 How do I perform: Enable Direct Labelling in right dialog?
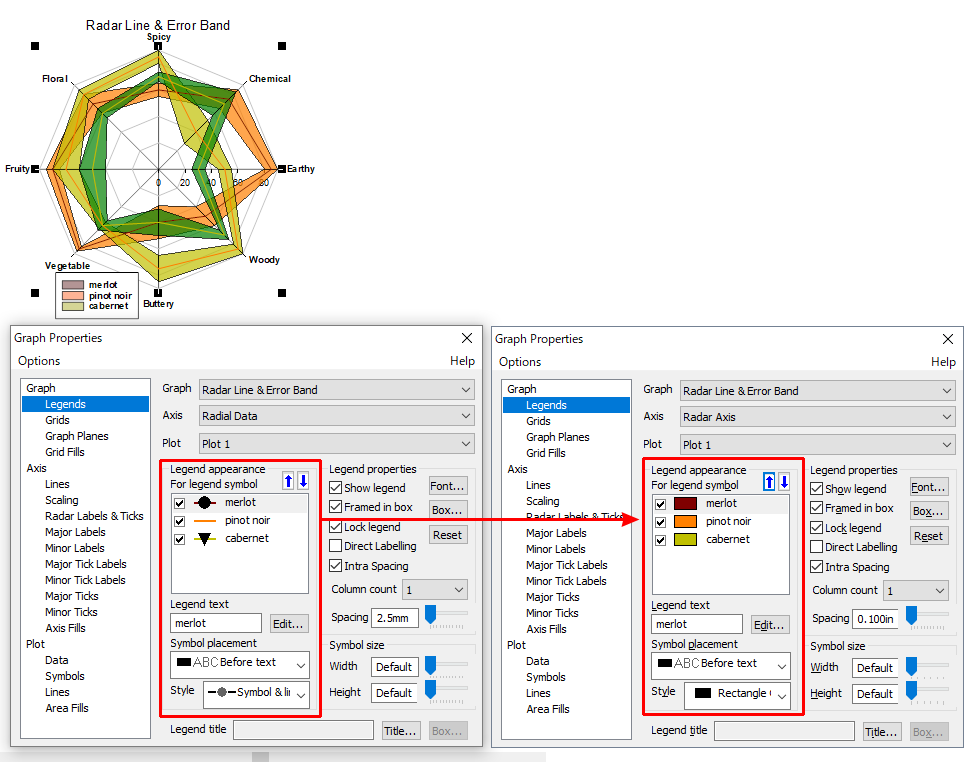point(817,548)
